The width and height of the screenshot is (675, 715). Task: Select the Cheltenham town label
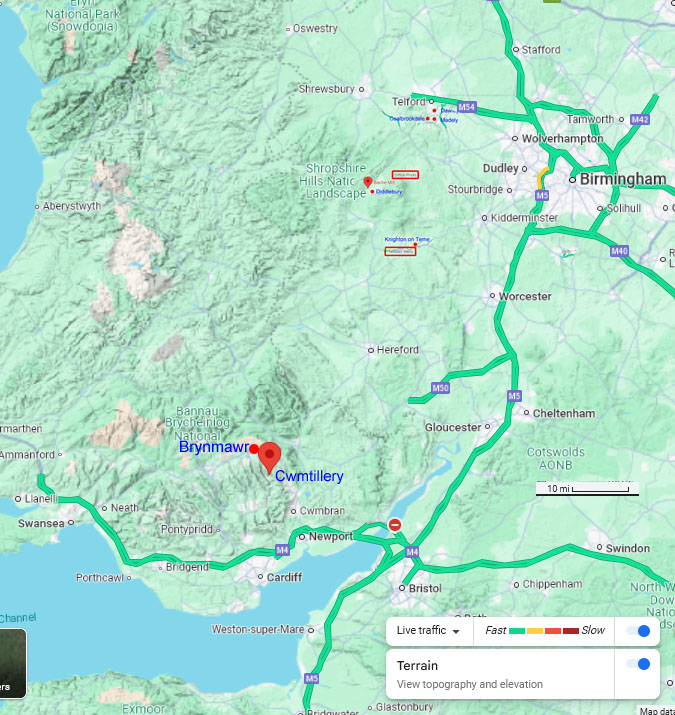point(564,414)
